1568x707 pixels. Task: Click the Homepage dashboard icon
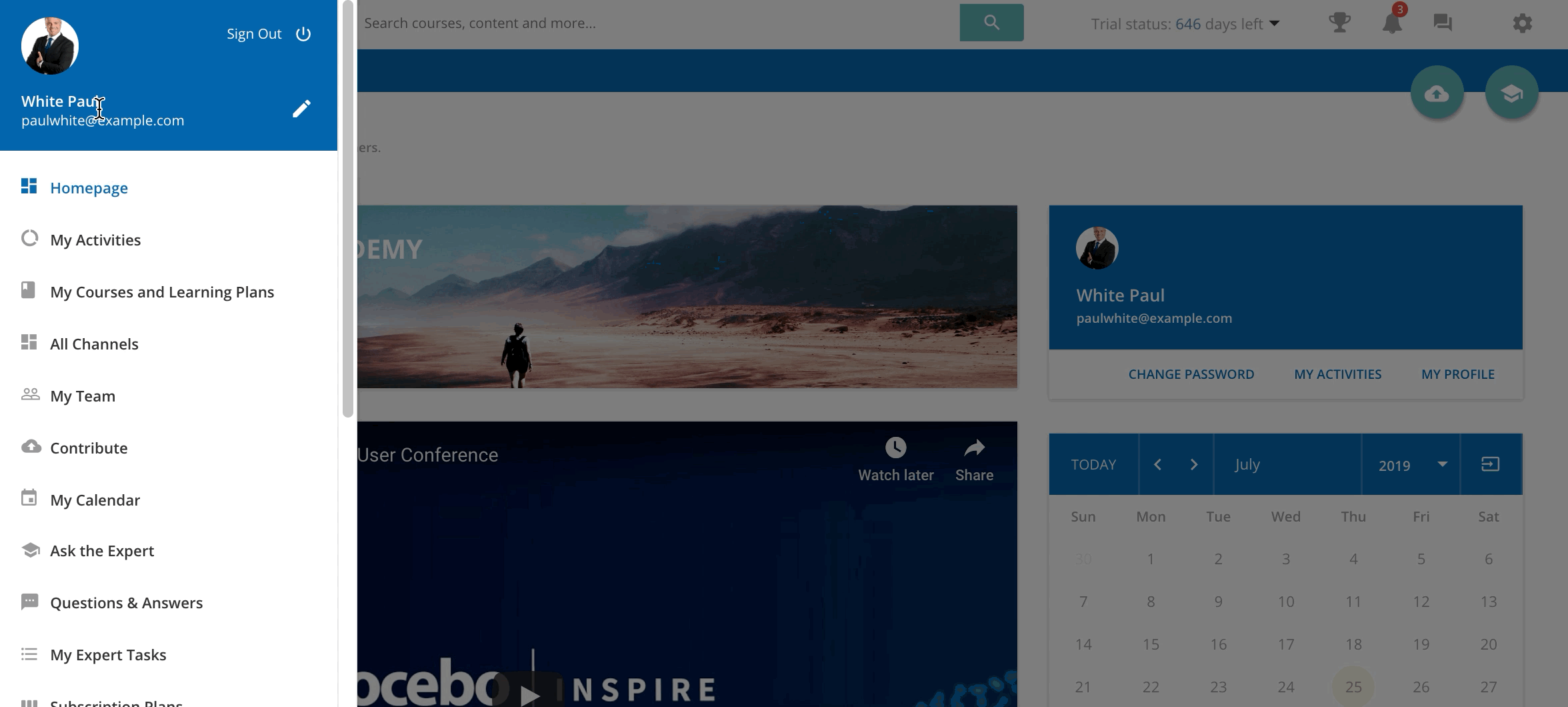pos(29,186)
